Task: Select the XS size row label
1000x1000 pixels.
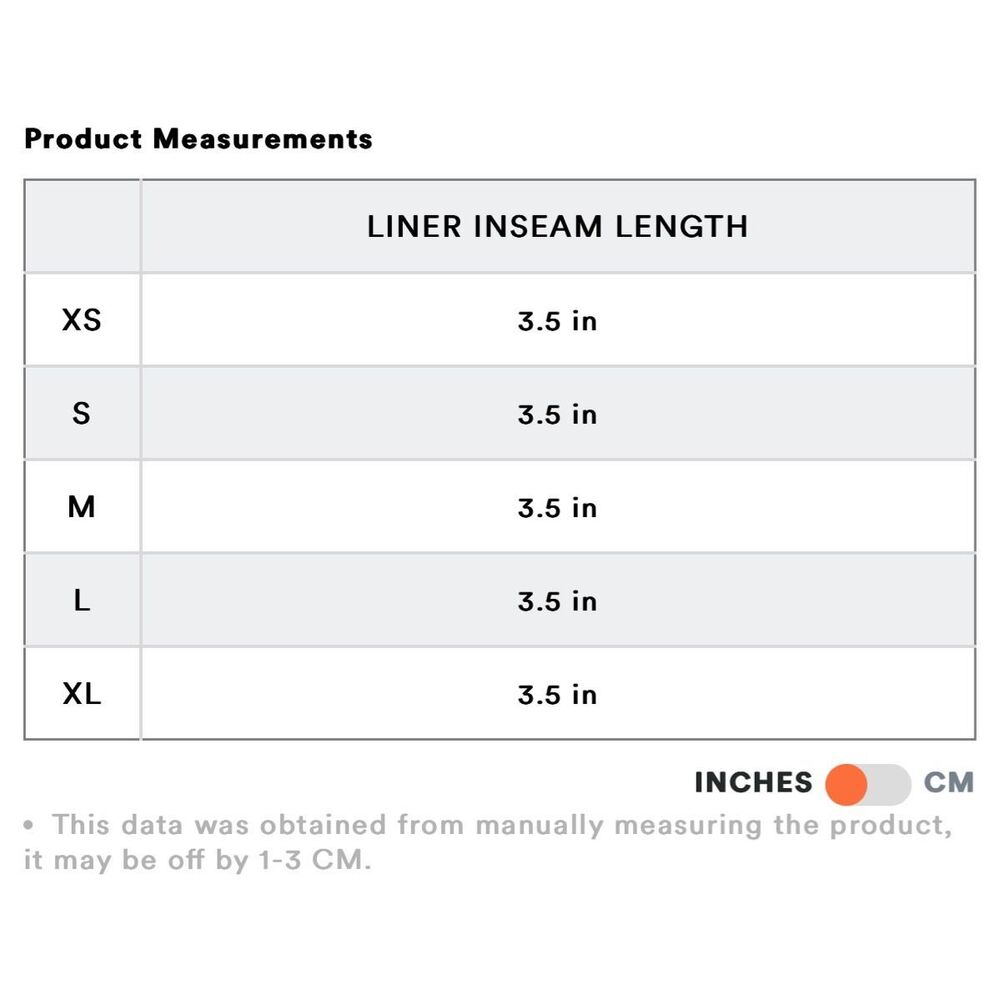Action: point(82,320)
